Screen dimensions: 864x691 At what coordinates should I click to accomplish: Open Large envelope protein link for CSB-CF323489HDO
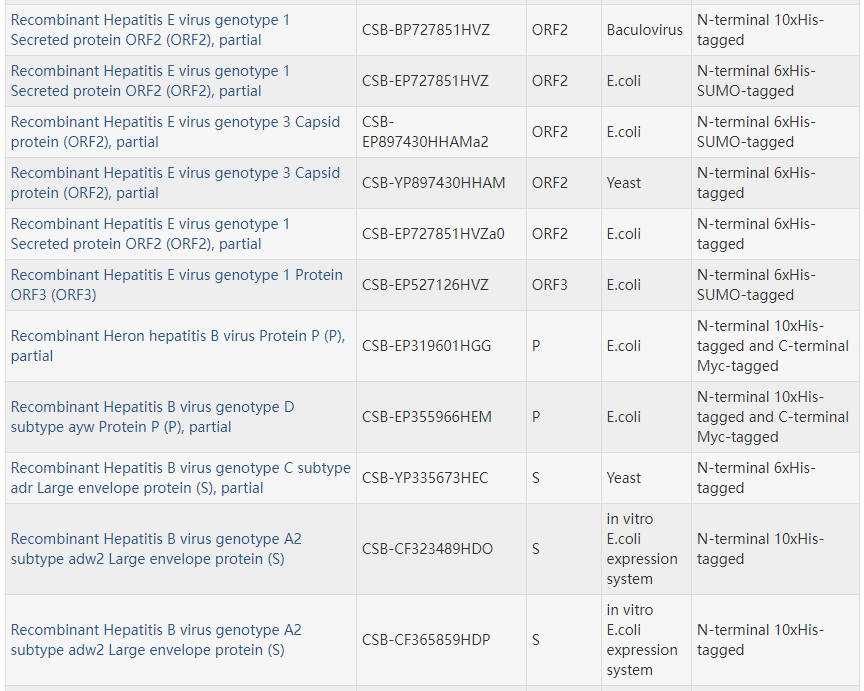click(156, 539)
